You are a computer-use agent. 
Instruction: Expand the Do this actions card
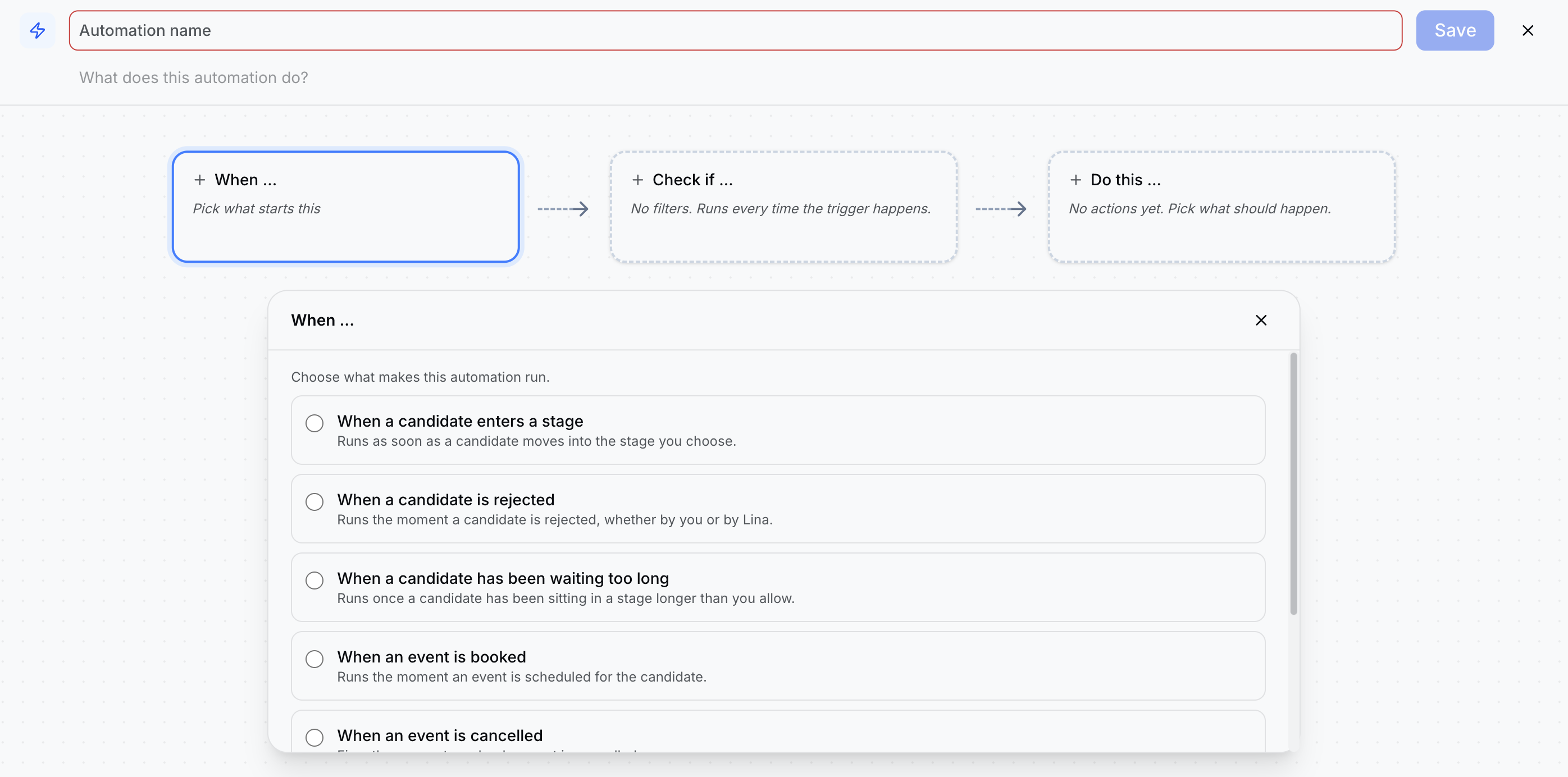(1221, 207)
